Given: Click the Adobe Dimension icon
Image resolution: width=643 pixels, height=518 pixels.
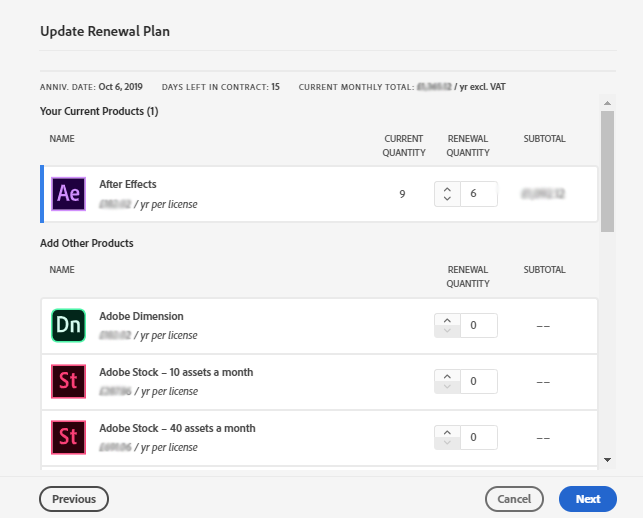Looking at the screenshot, I should point(68,326).
